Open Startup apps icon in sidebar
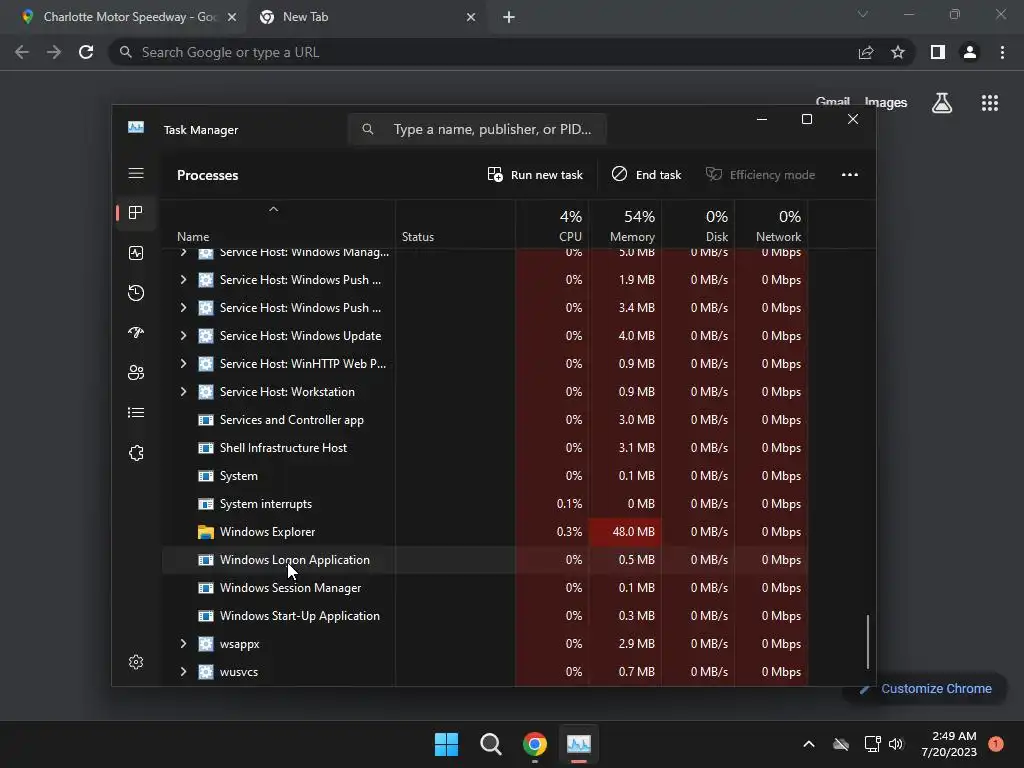The image size is (1024, 768). coord(136,332)
